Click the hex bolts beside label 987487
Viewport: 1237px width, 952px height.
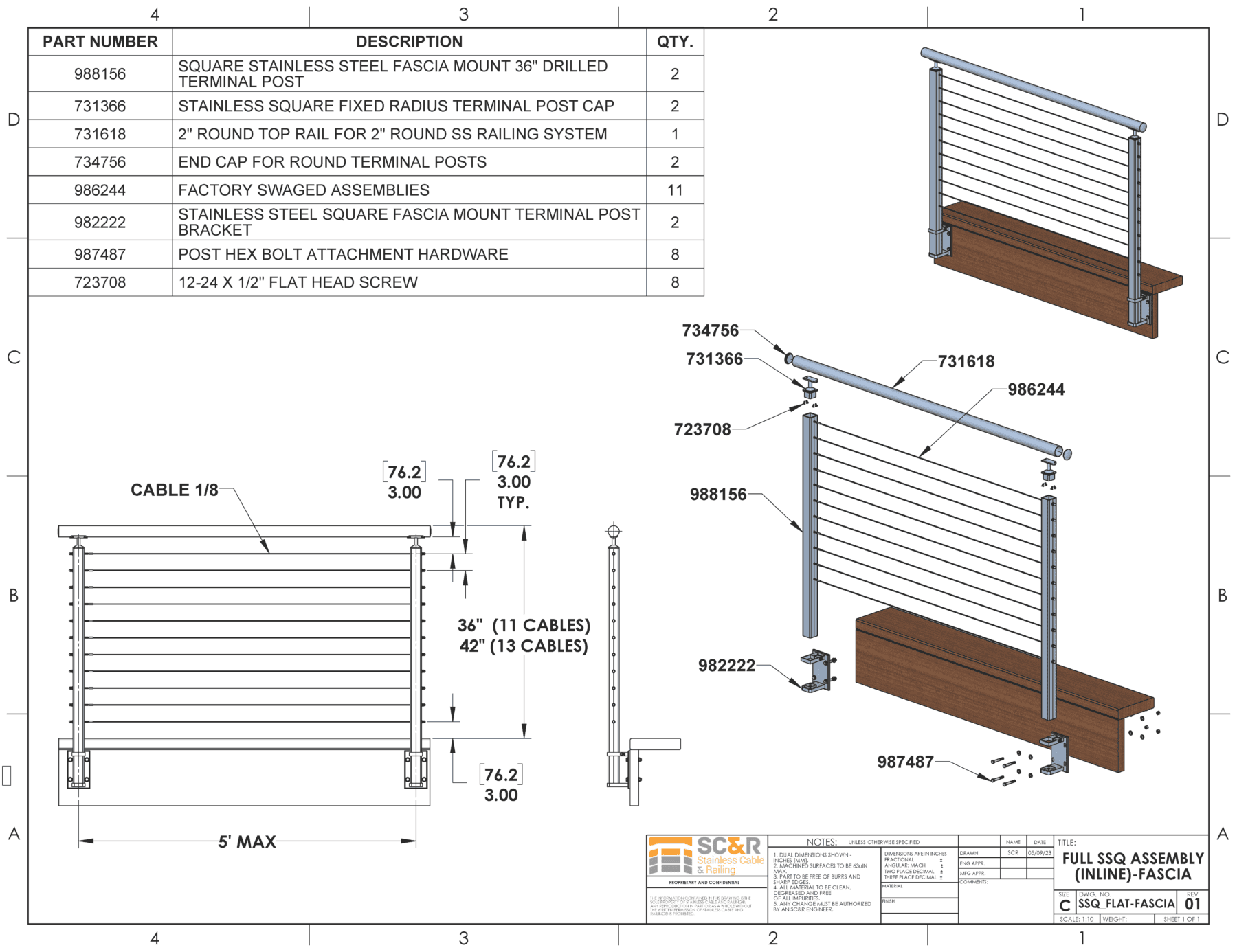(1005, 771)
